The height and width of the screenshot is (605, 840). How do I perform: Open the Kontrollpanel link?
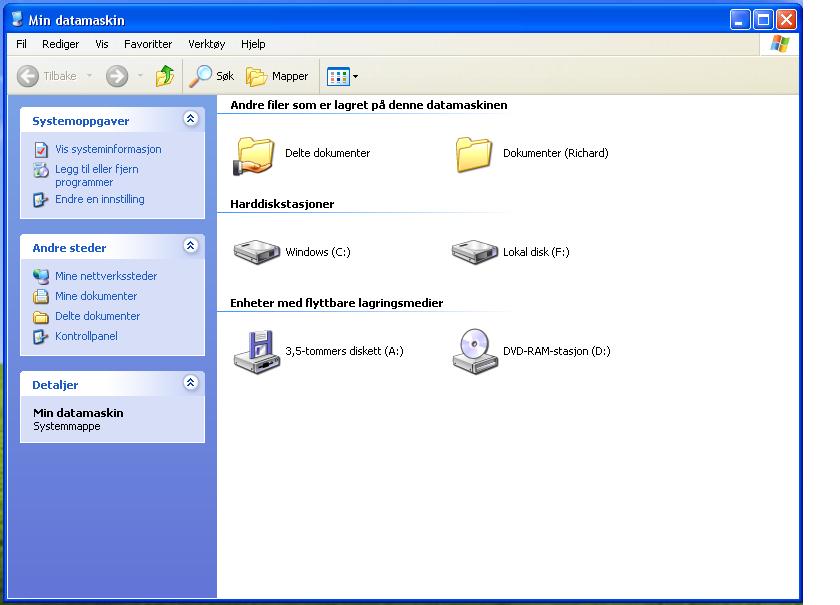click(86, 336)
